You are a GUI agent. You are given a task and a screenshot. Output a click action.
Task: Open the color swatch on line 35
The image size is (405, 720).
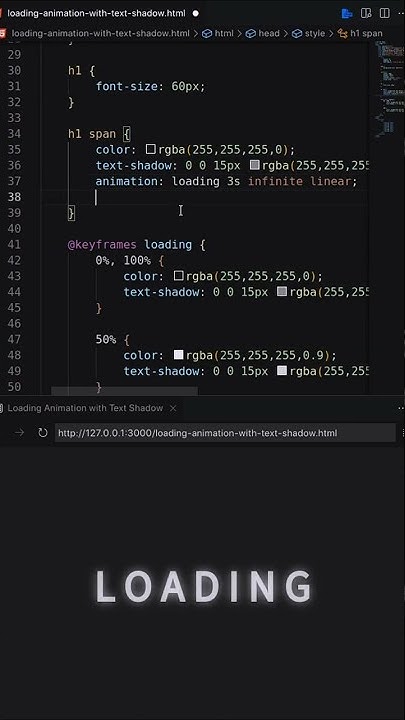coord(151,149)
